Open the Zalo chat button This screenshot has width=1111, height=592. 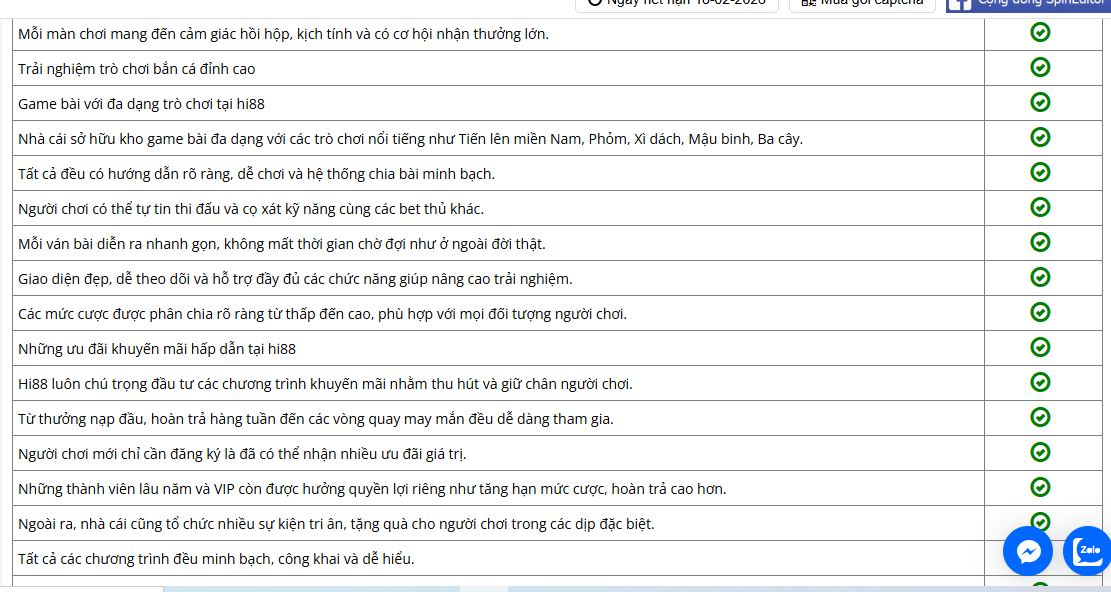click(1087, 551)
